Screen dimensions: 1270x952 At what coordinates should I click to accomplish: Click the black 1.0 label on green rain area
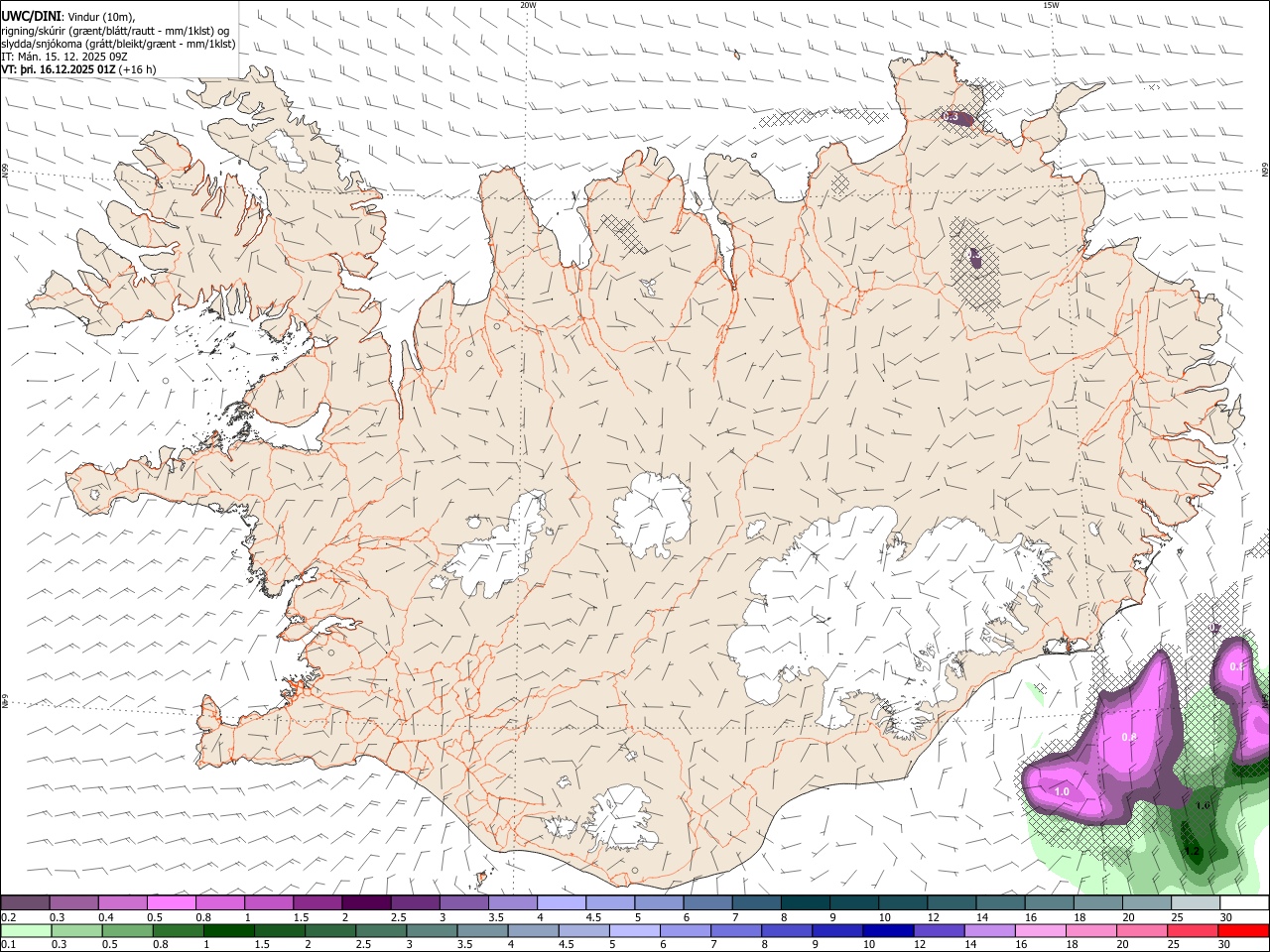pyautogui.click(x=1203, y=805)
